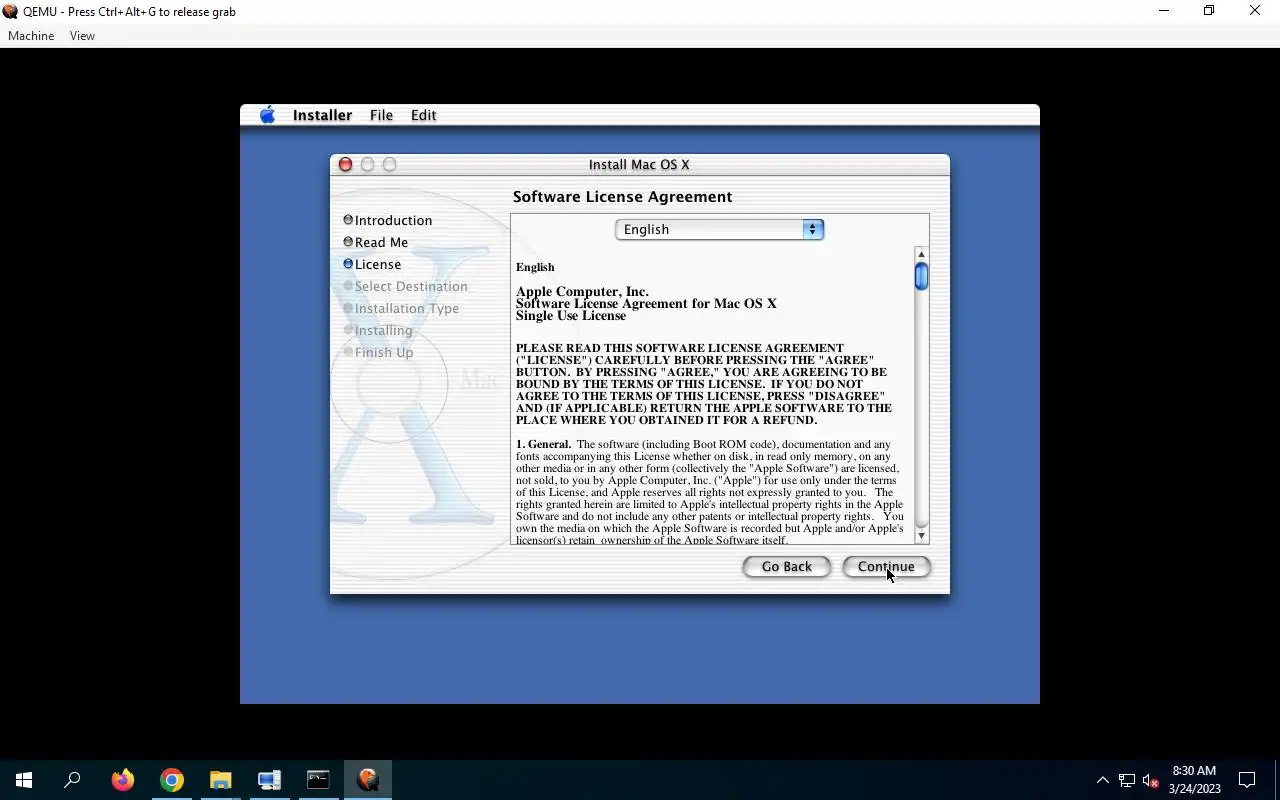
Task: Click the gray zoom button of Install window
Action: pos(389,164)
